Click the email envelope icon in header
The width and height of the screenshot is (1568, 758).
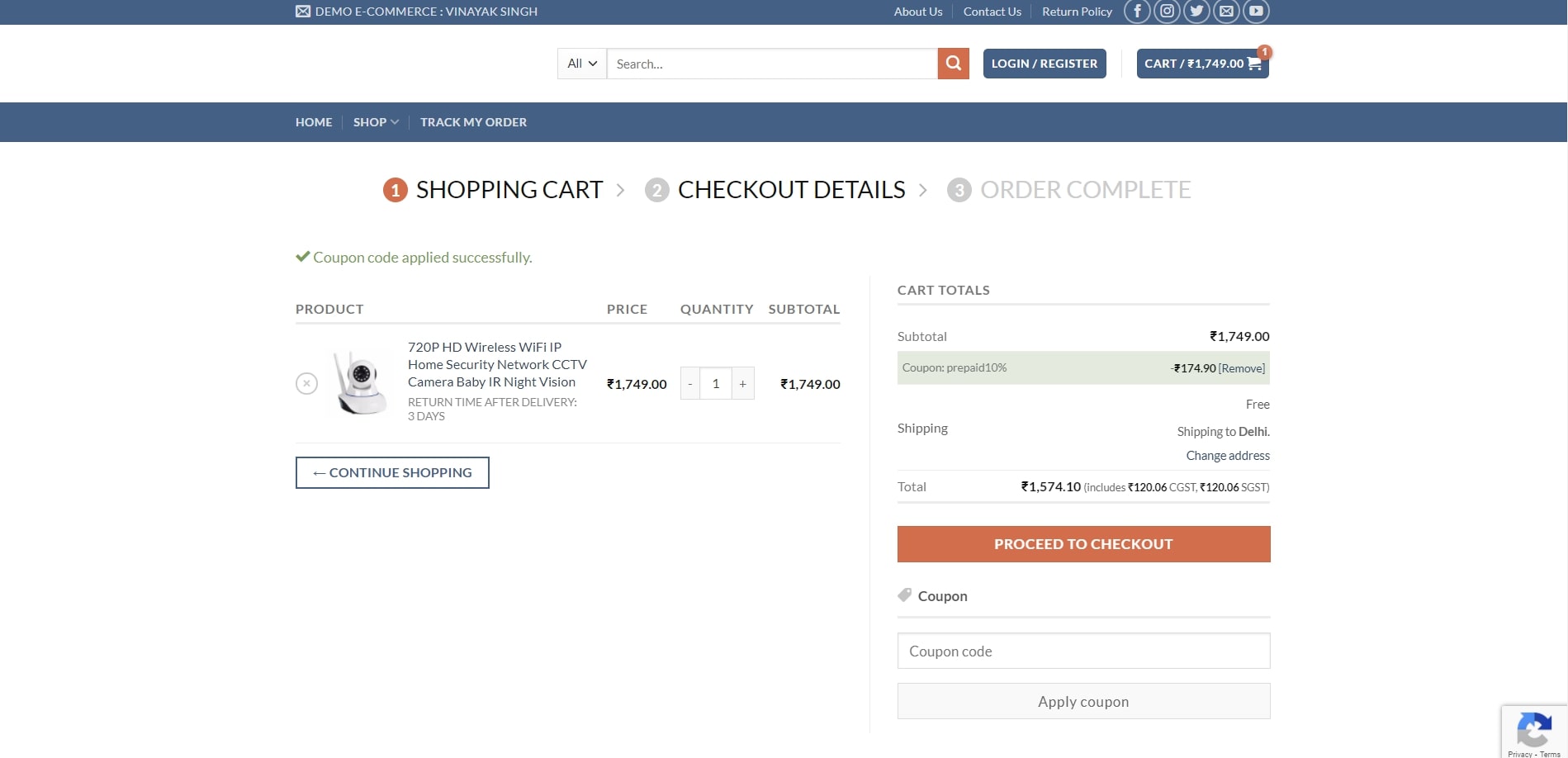point(1226,12)
